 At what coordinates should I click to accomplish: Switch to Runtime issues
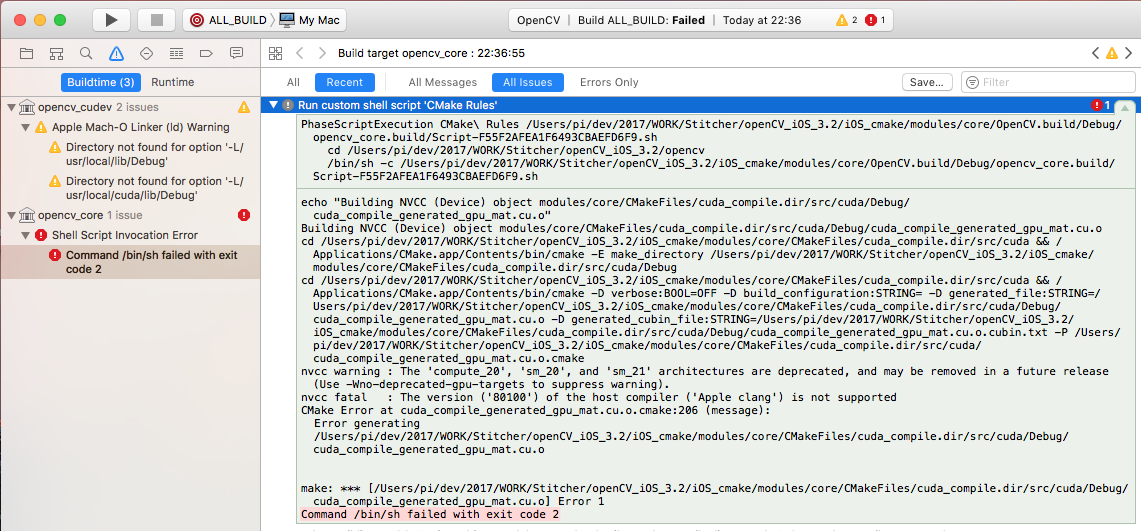(172, 82)
